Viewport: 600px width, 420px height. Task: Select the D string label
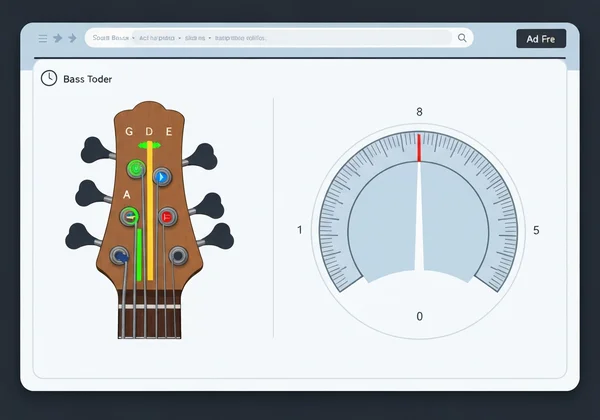pos(149,131)
